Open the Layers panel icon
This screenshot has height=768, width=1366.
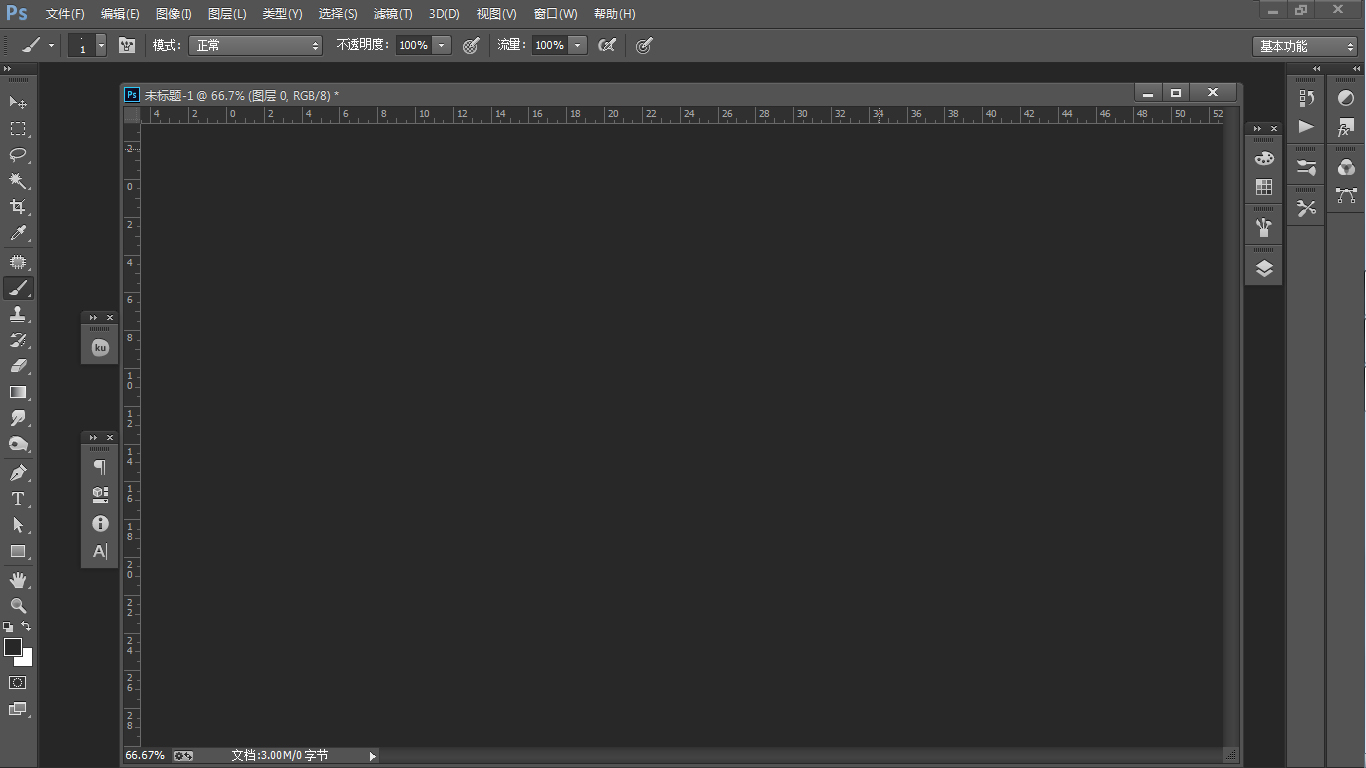pyautogui.click(x=1264, y=268)
